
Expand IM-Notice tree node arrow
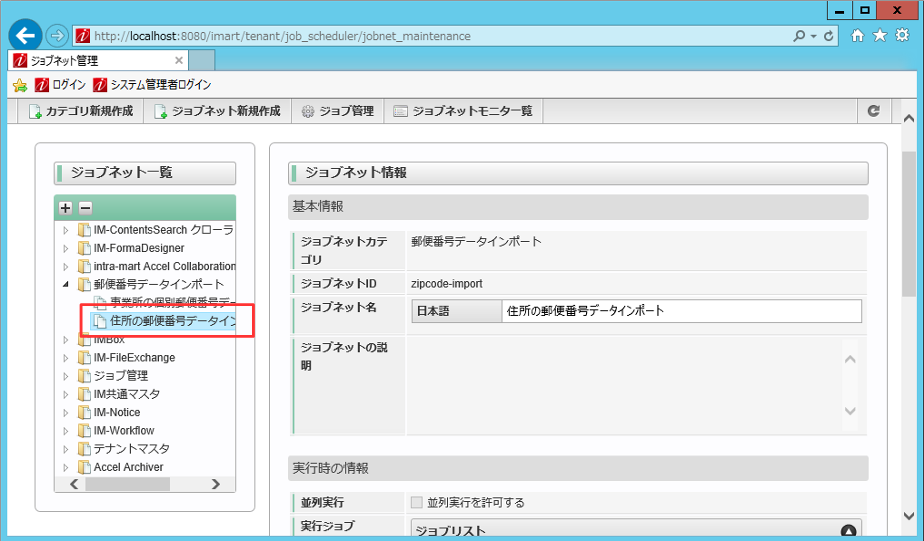[66, 413]
